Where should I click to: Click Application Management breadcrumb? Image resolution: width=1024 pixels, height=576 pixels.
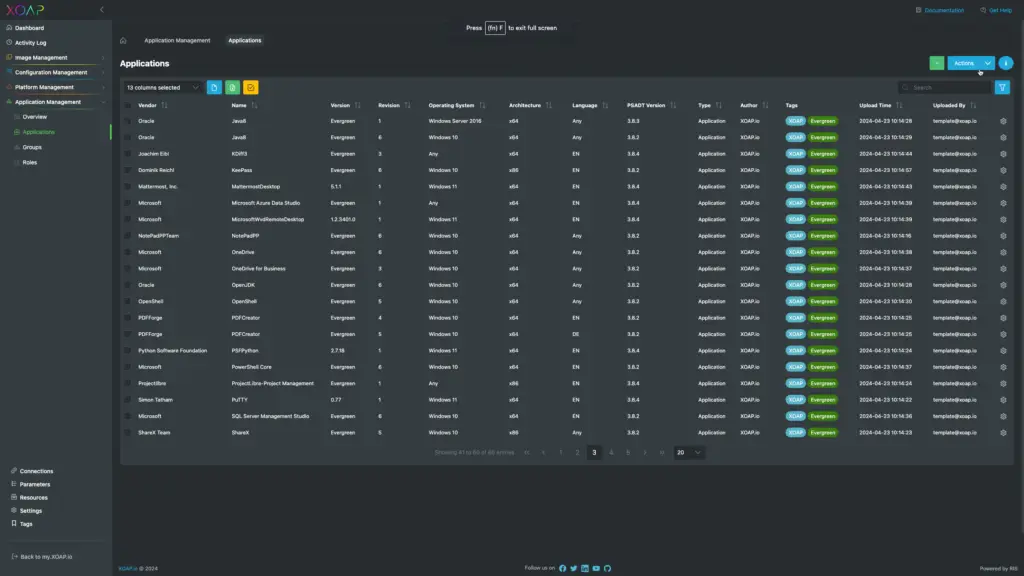(x=177, y=40)
